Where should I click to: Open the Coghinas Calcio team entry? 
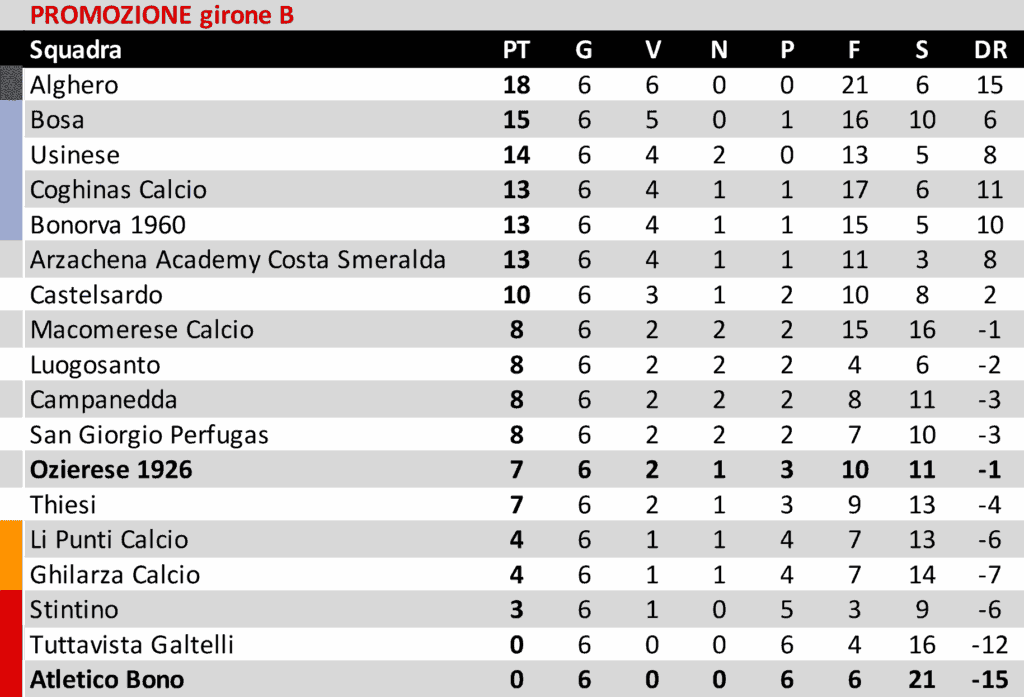click(x=118, y=190)
